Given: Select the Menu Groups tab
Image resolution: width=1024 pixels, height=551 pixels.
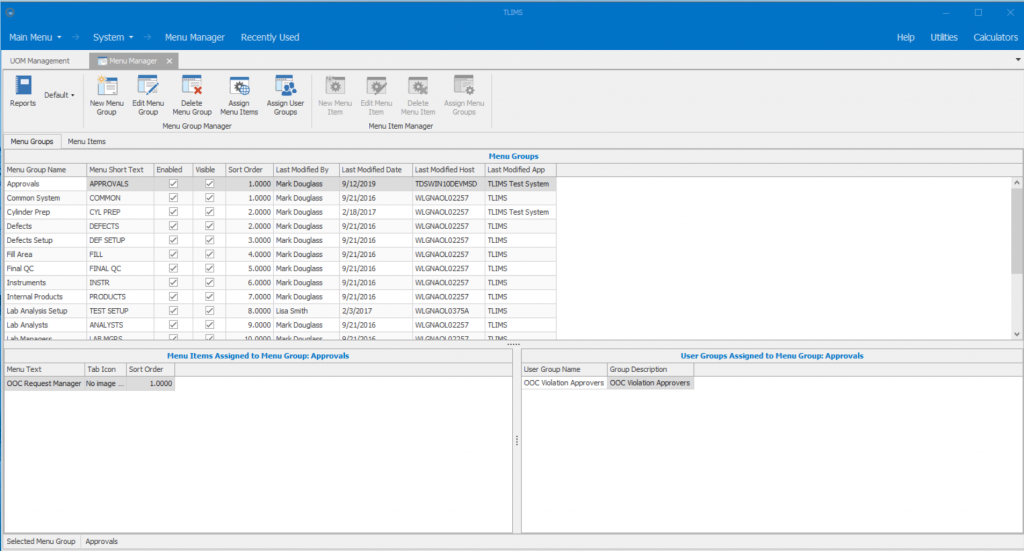Looking at the screenshot, I should point(32,142).
